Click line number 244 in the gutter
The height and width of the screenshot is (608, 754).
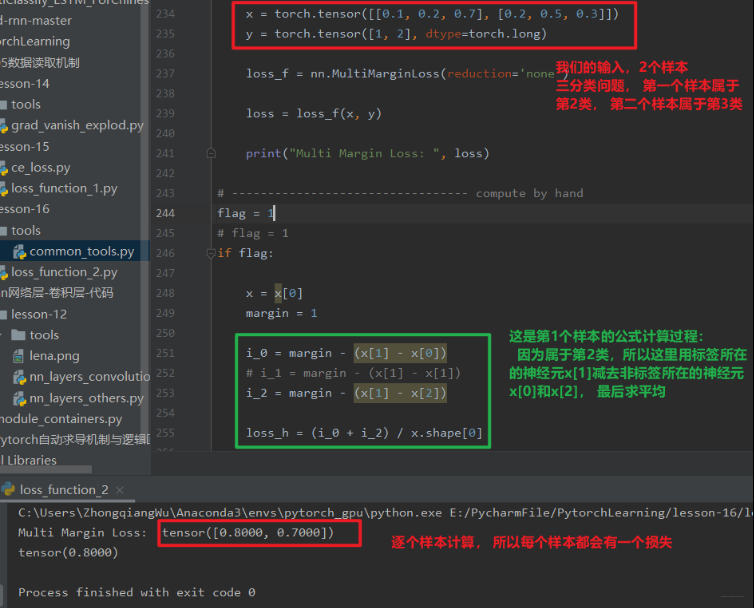165,213
